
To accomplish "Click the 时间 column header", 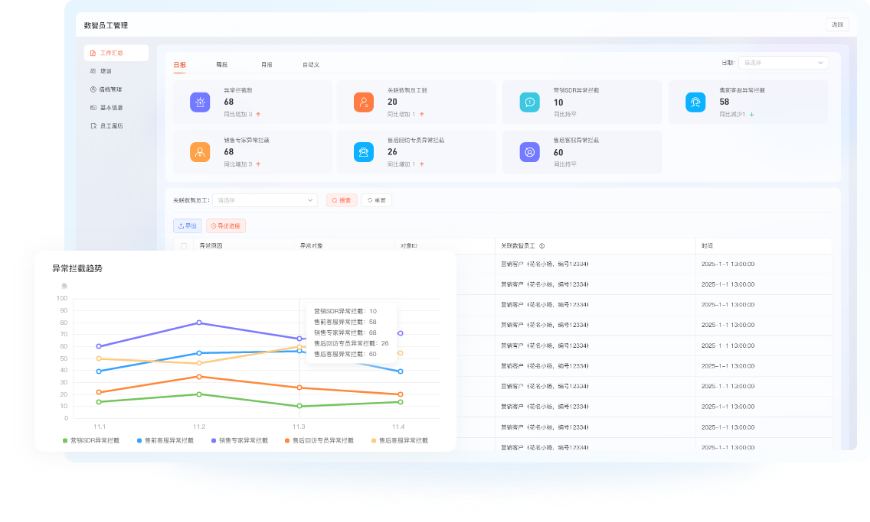I will [707, 246].
